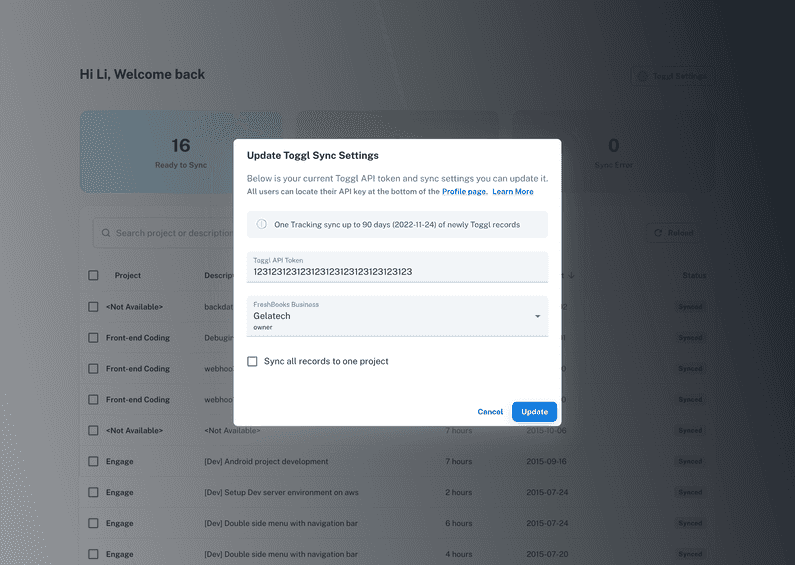Click '[Dev] Setup Dev server environment on aws'
The width and height of the screenshot is (795, 565).
pos(281,492)
